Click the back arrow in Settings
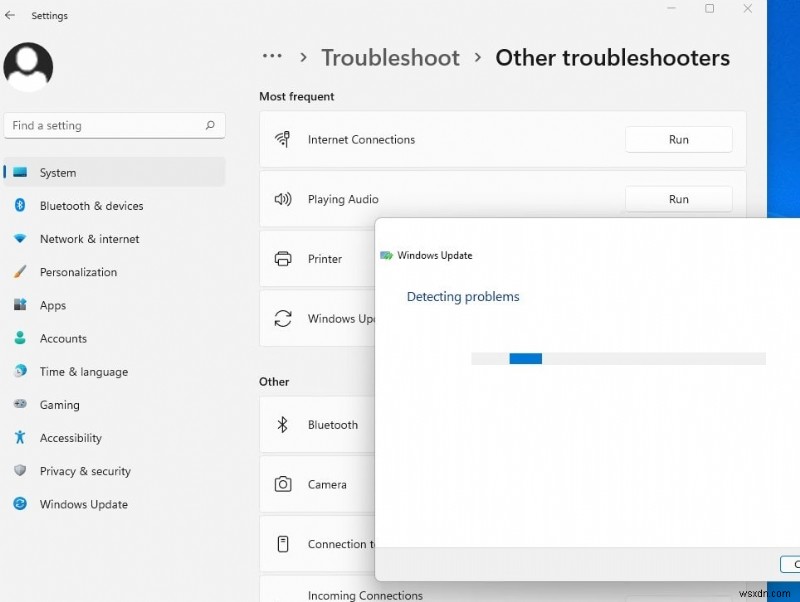The height and width of the screenshot is (602, 800). point(11,15)
